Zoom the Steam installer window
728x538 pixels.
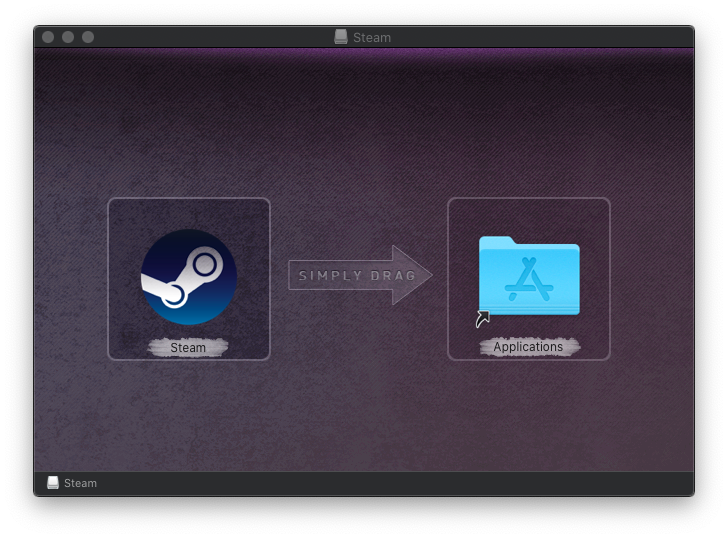[x=88, y=37]
